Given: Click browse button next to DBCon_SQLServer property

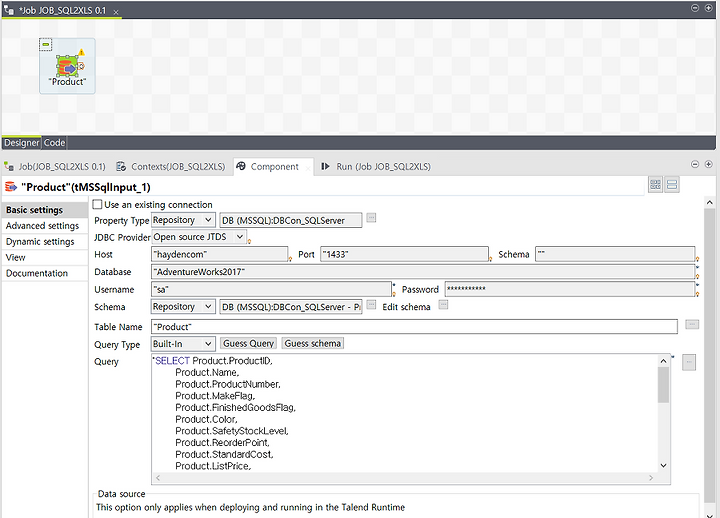Looking at the screenshot, I should 371,218.
